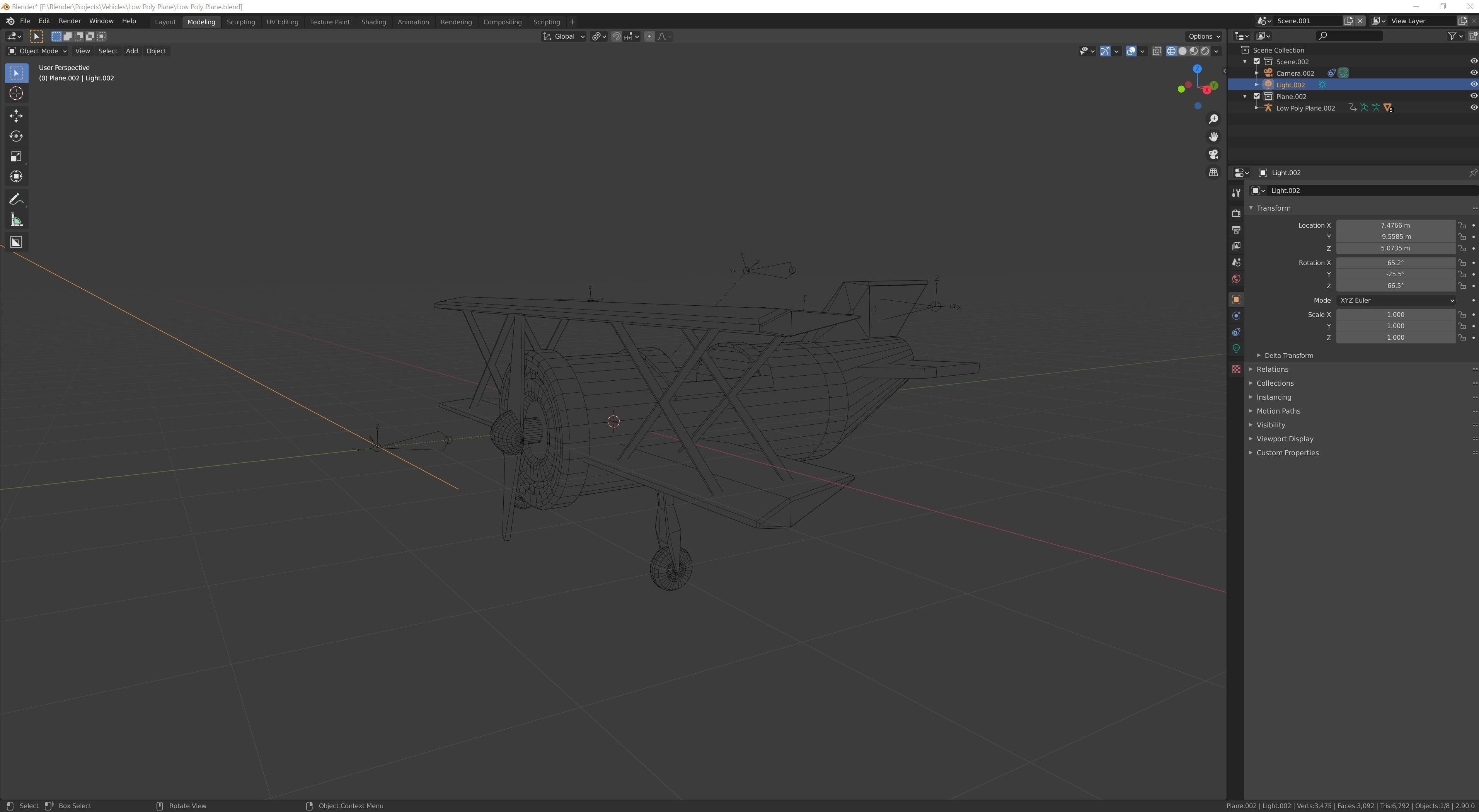The width and height of the screenshot is (1479, 812).
Task: Activate the Scale tool
Action: click(16, 156)
